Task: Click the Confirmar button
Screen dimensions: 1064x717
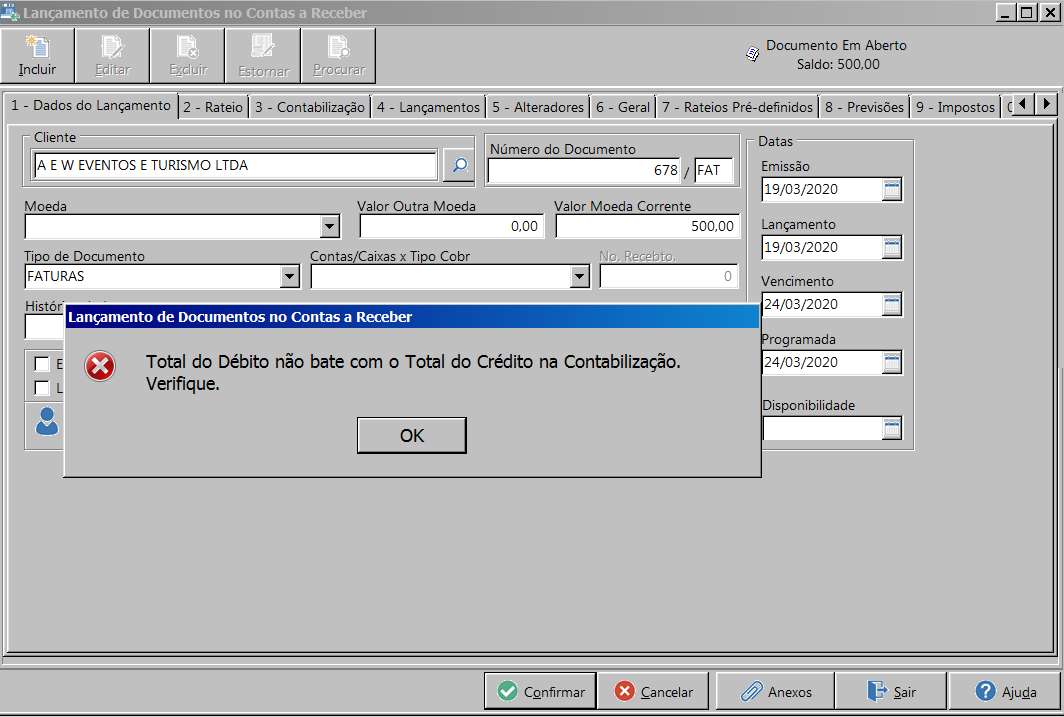Action: tap(540, 691)
